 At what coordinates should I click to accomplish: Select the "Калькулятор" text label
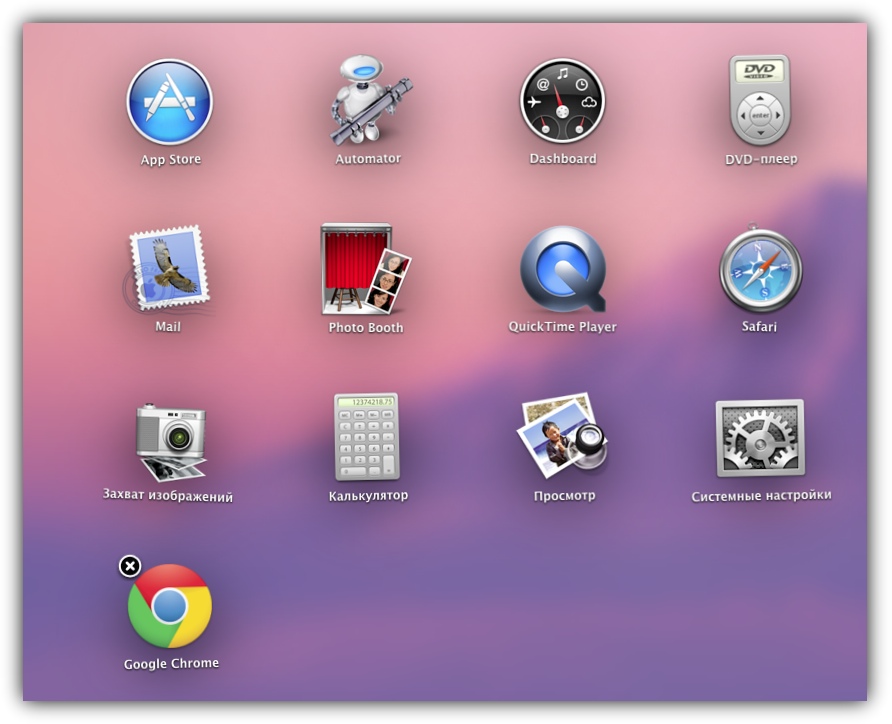[369, 495]
